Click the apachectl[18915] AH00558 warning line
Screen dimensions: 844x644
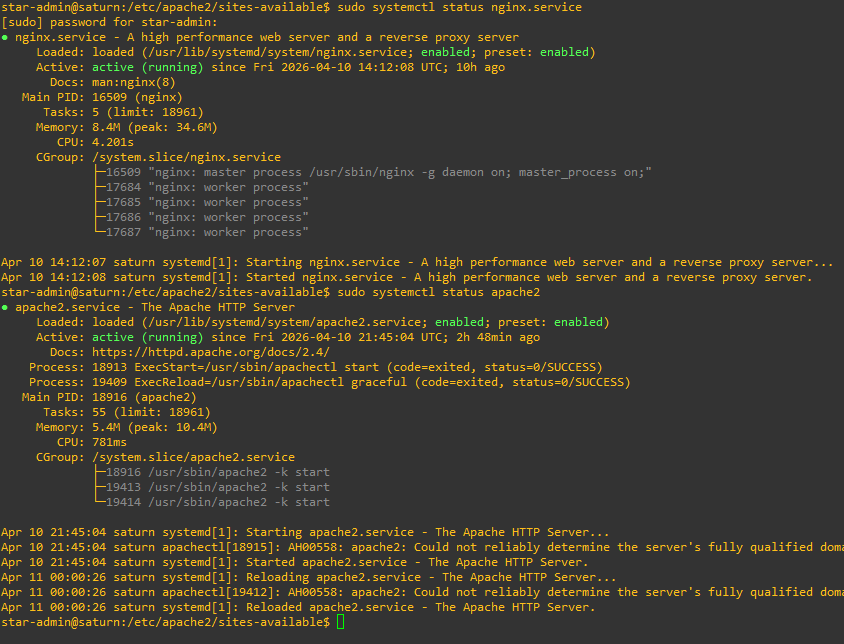click(422, 548)
